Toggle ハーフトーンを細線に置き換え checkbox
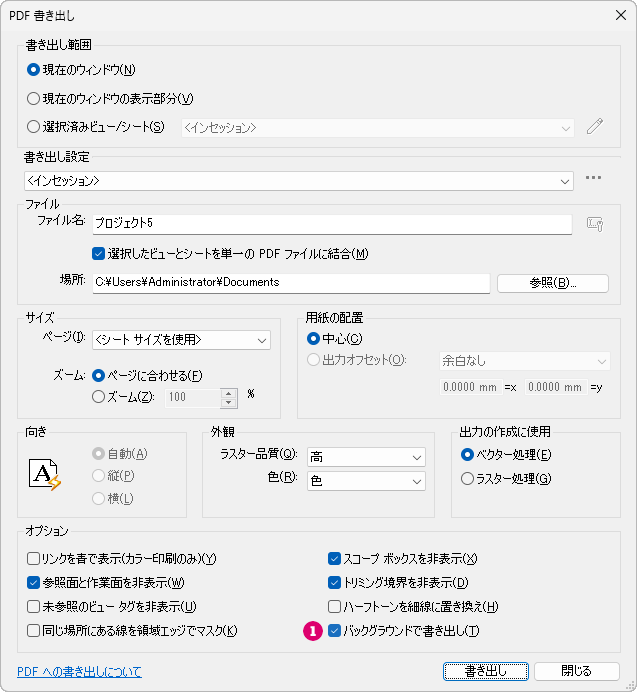This screenshot has width=637, height=692. tap(335, 606)
